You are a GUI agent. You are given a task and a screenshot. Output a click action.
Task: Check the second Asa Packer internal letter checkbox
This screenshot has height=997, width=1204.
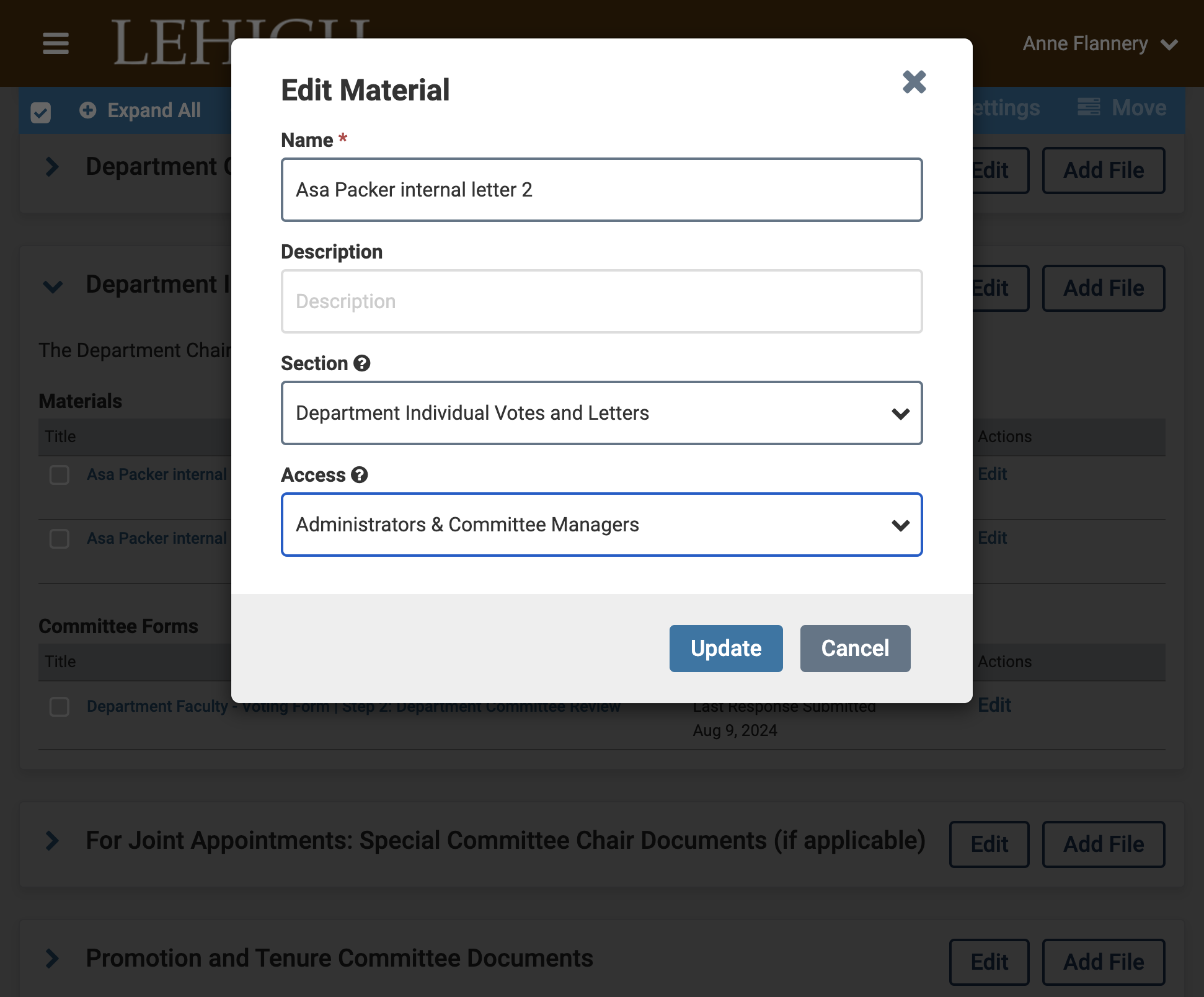click(x=60, y=538)
